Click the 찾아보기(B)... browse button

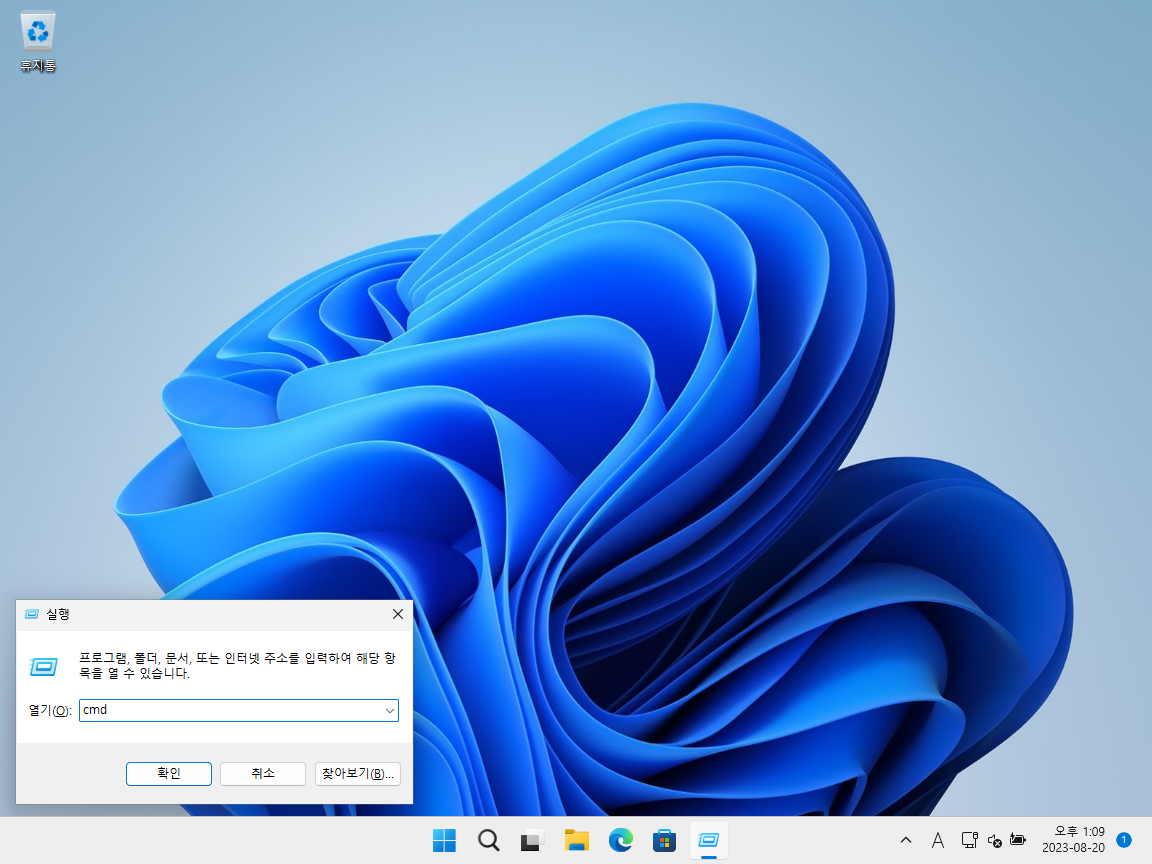click(x=358, y=773)
